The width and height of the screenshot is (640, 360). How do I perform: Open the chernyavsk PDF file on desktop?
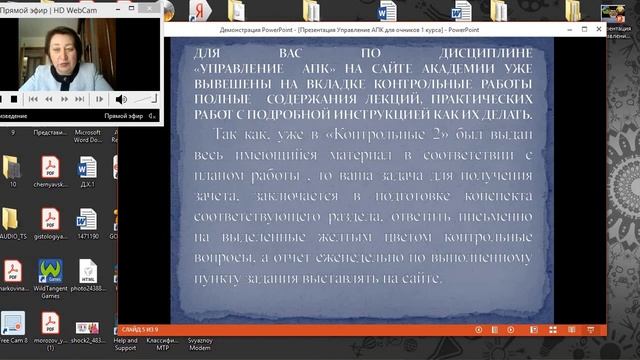[x=50, y=171]
